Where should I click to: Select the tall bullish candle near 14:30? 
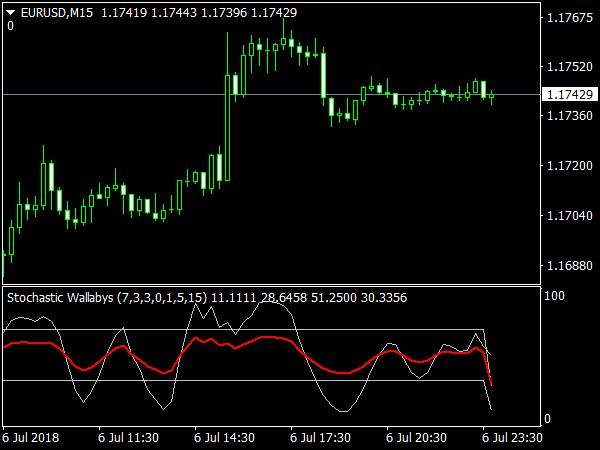(x=227, y=128)
